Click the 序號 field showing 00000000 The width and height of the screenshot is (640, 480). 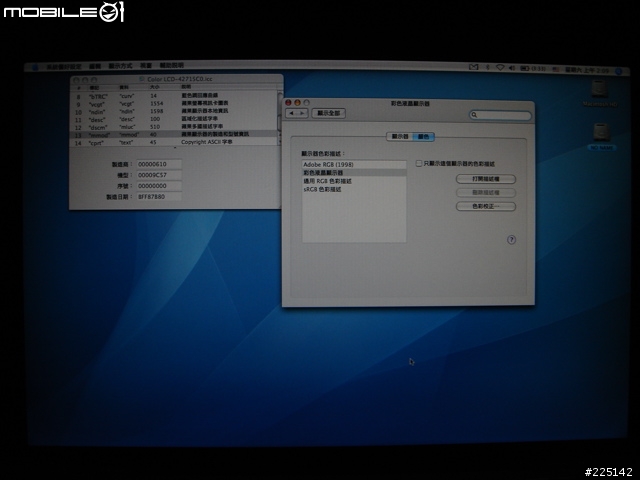pos(159,186)
